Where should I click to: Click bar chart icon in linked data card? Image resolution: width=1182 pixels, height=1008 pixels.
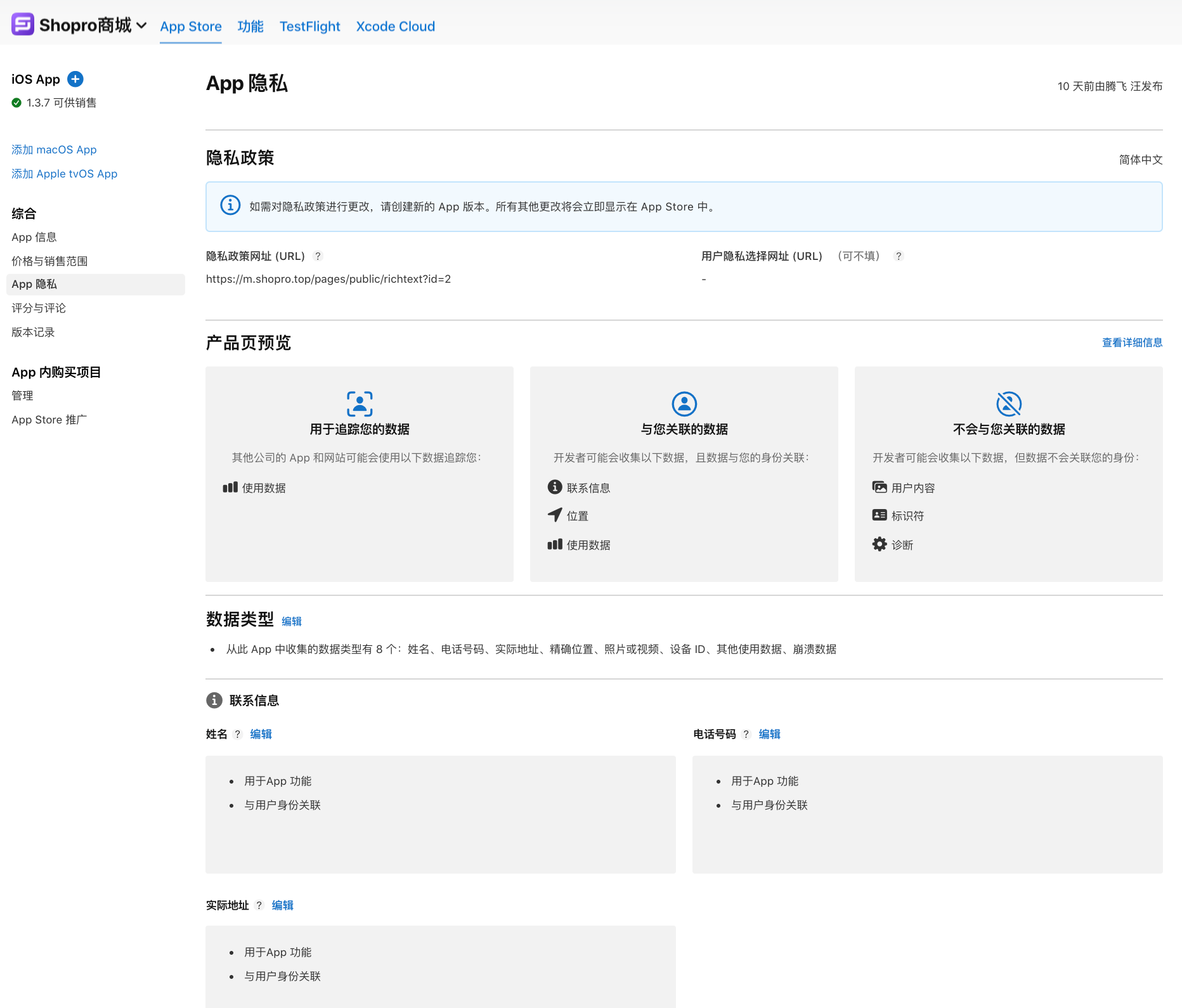click(x=555, y=544)
